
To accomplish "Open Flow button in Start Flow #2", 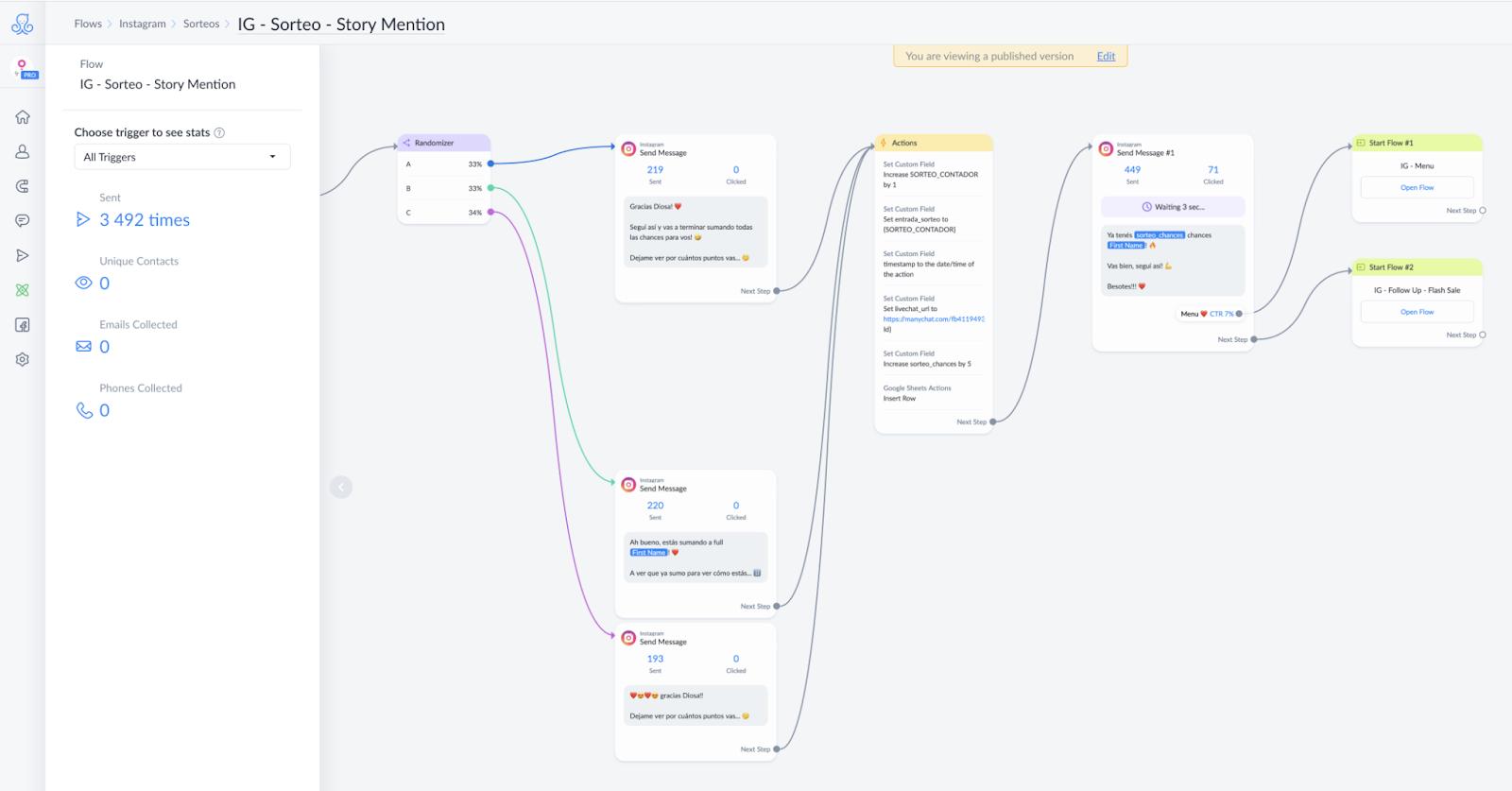I will tap(1417, 312).
